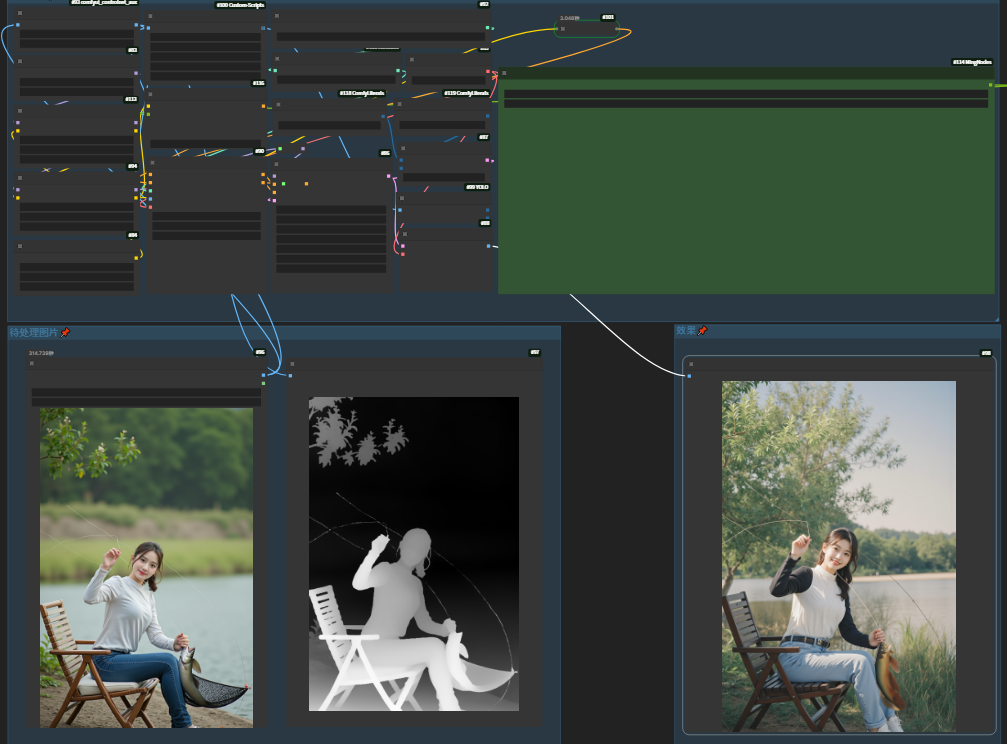Click the lower text field in green MingNodes node
This screenshot has height=744, width=1007.
click(746, 103)
